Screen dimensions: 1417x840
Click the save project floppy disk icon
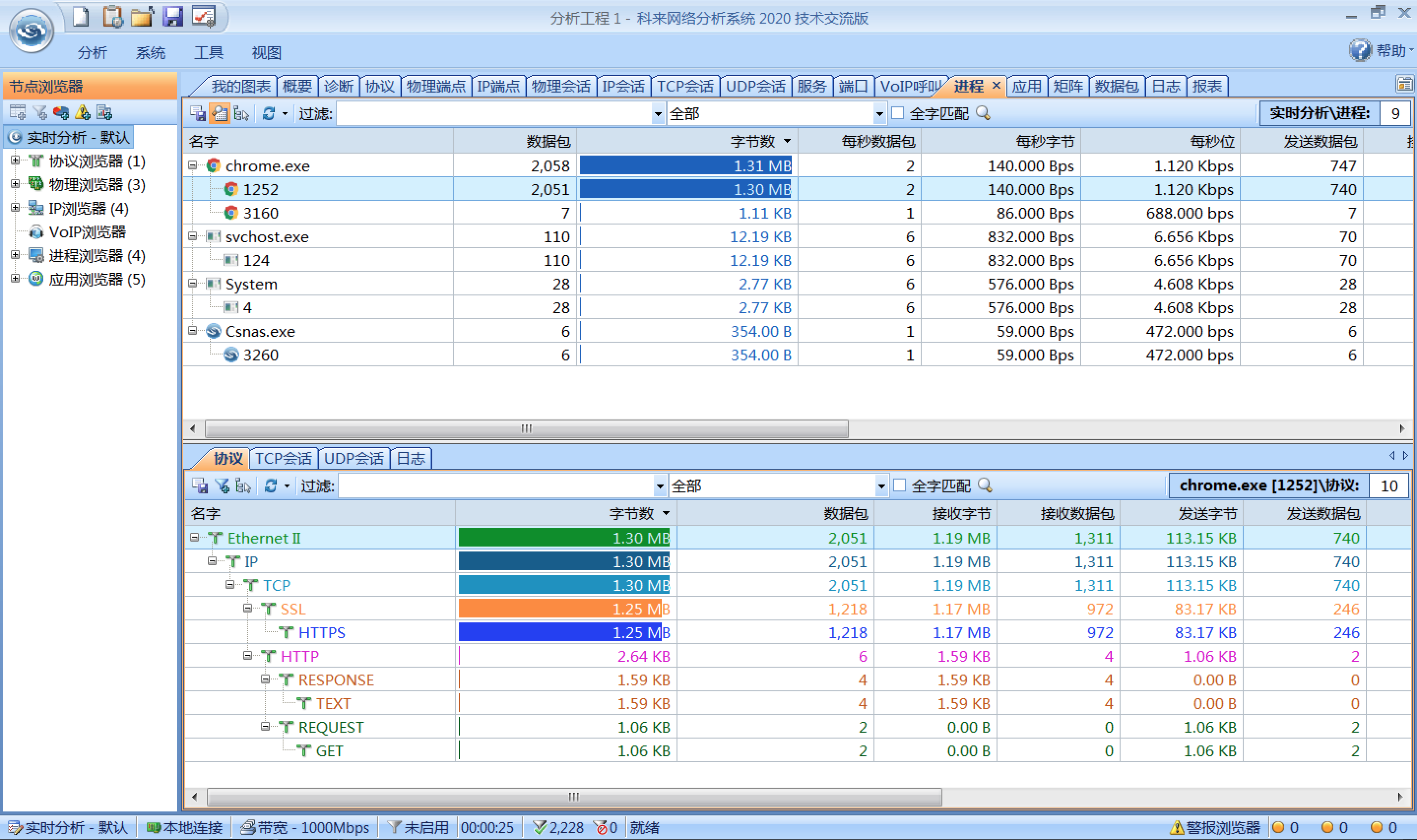[x=172, y=17]
